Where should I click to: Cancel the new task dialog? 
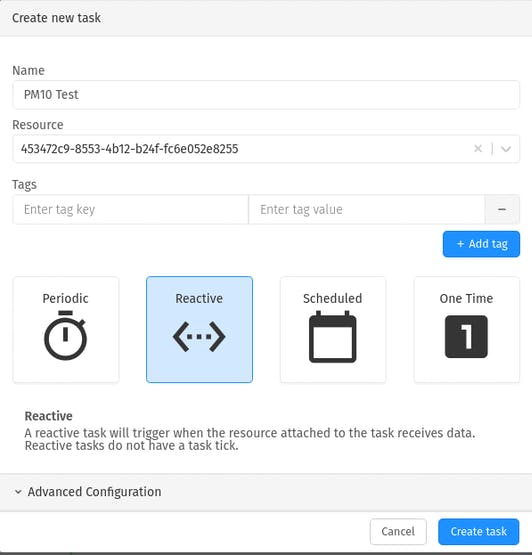[x=398, y=532]
